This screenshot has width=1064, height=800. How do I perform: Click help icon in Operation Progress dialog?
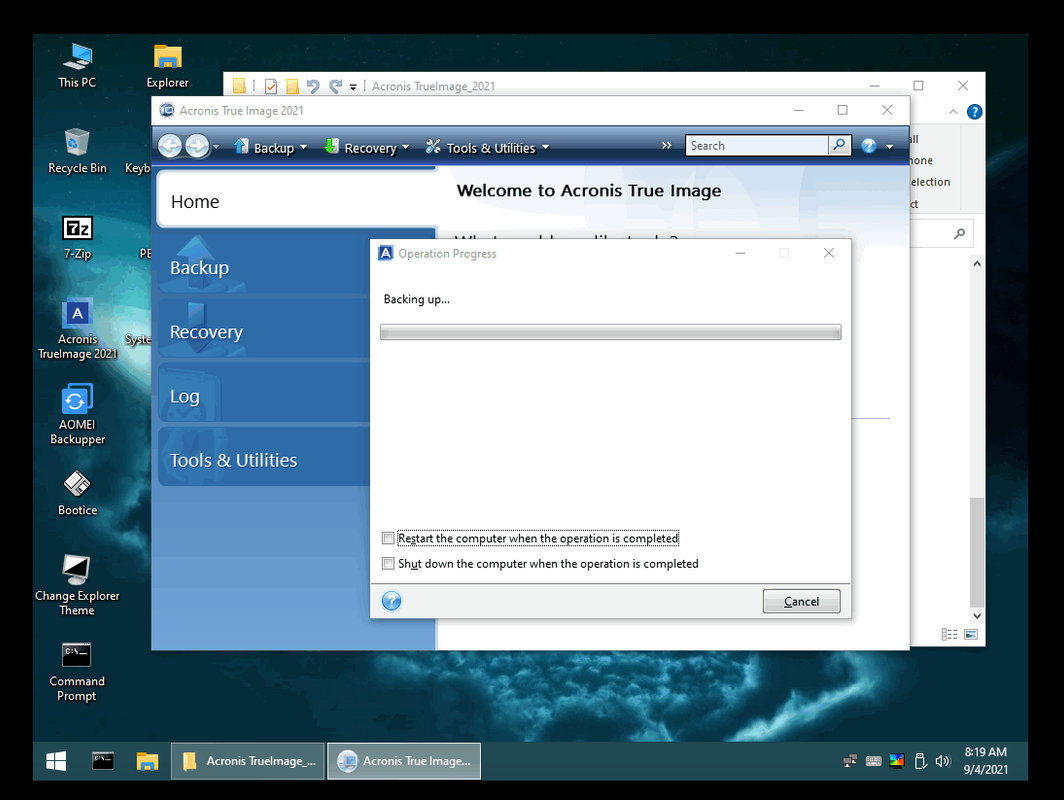pyautogui.click(x=392, y=601)
